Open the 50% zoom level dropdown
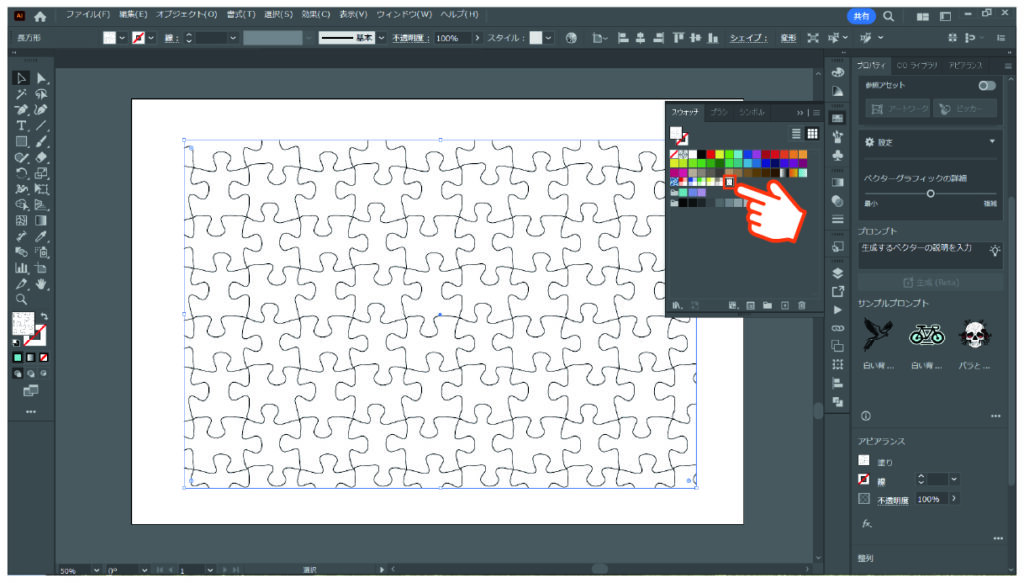Screen dimensions: 1024x583 96,570
